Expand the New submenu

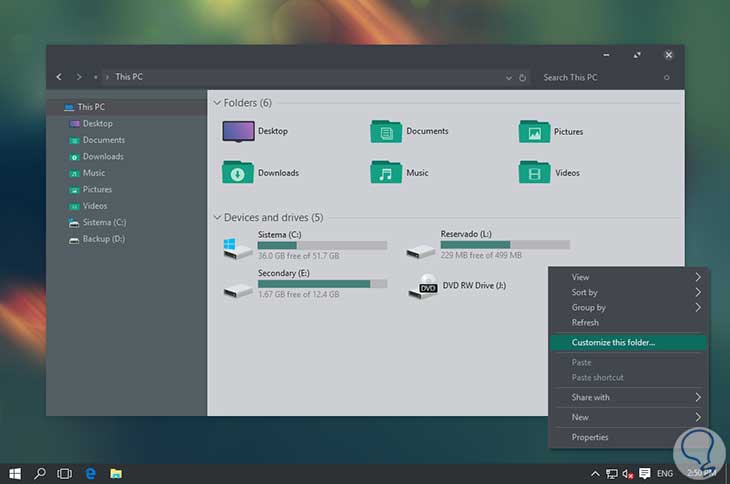(628, 417)
